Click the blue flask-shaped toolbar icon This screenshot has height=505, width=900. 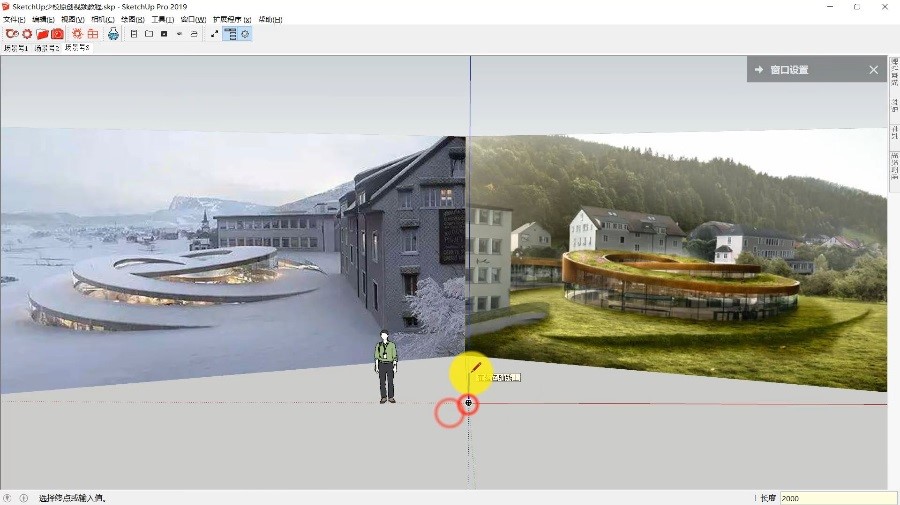(113, 34)
